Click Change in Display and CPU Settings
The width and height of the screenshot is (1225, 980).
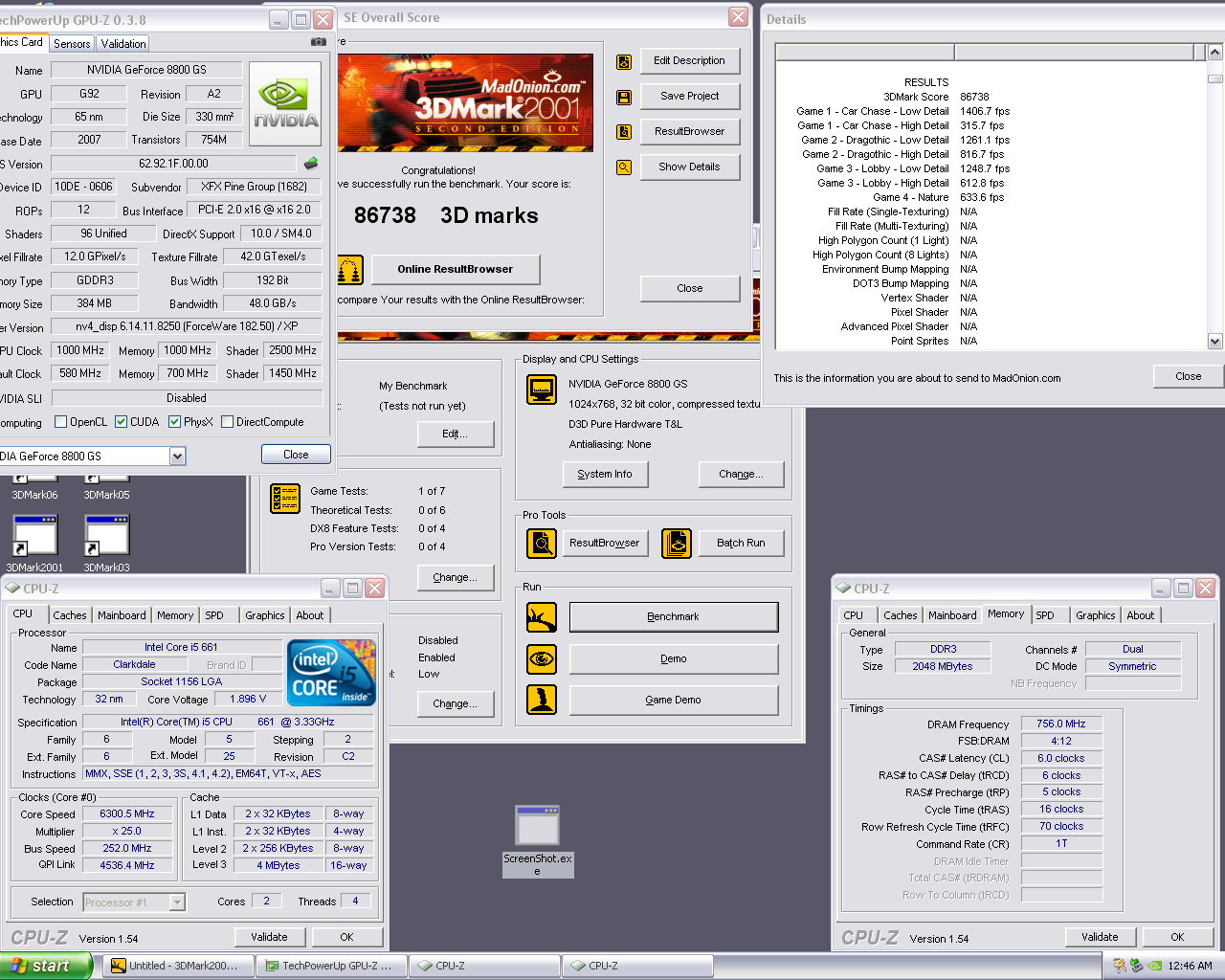pos(742,474)
